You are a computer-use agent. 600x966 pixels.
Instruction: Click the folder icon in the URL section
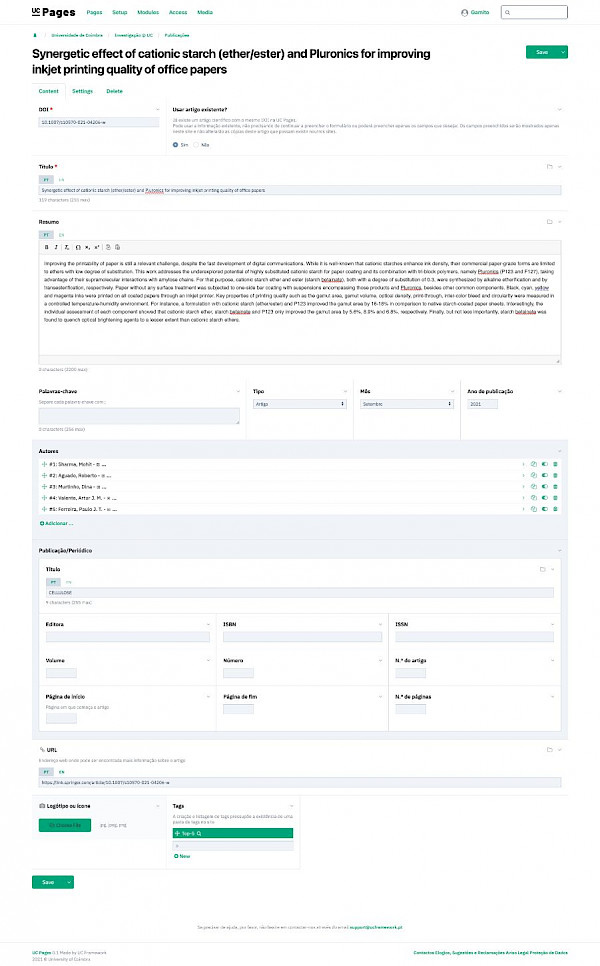coord(549,748)
